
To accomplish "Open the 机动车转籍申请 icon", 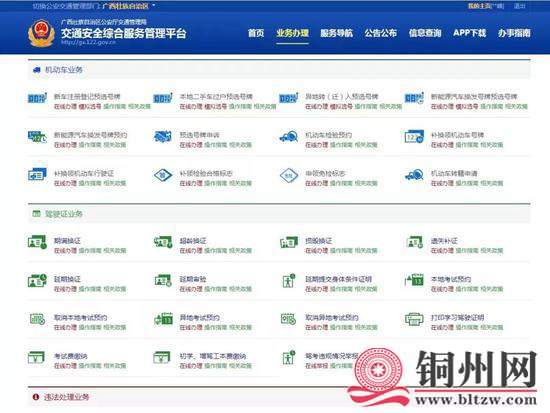I will pos(414,175).
